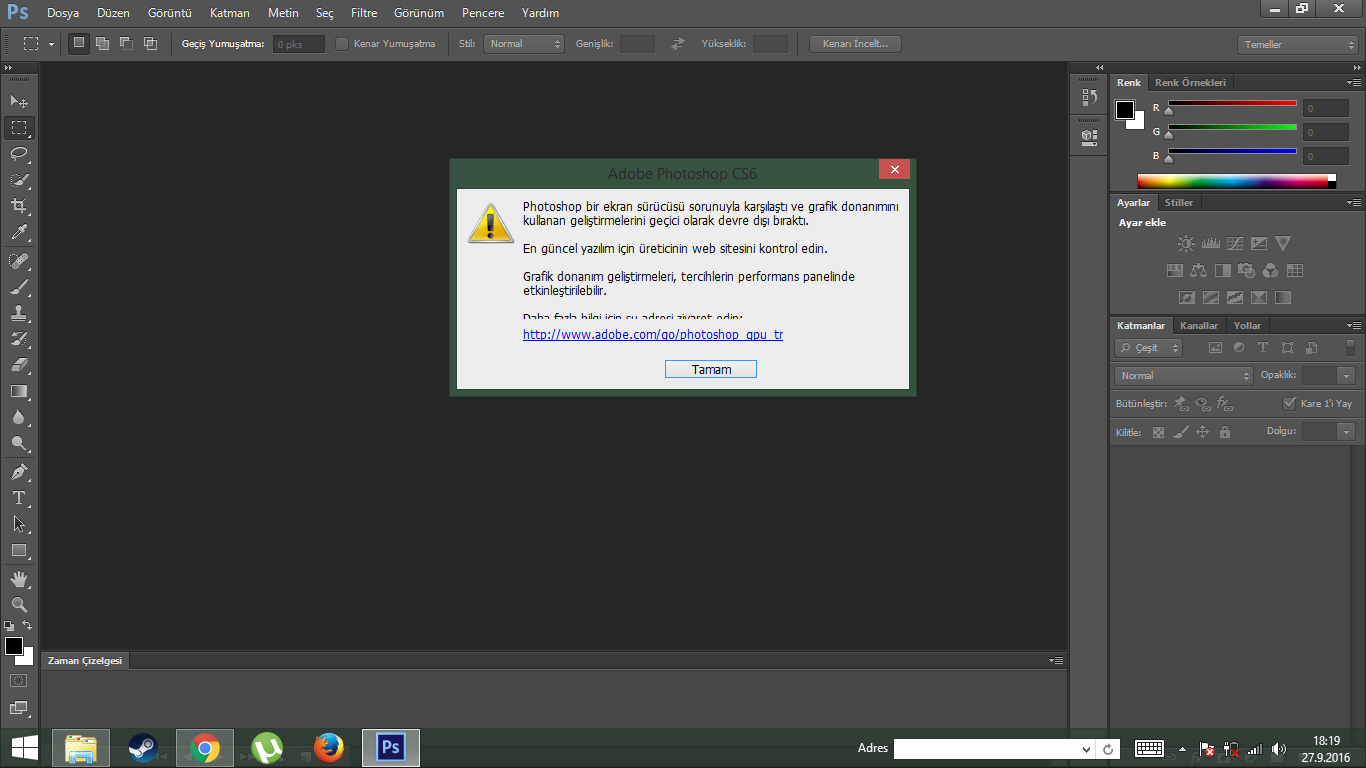1366x768 pixels.
Task: Select the History Brush tool
Action: tap(19, 339)
